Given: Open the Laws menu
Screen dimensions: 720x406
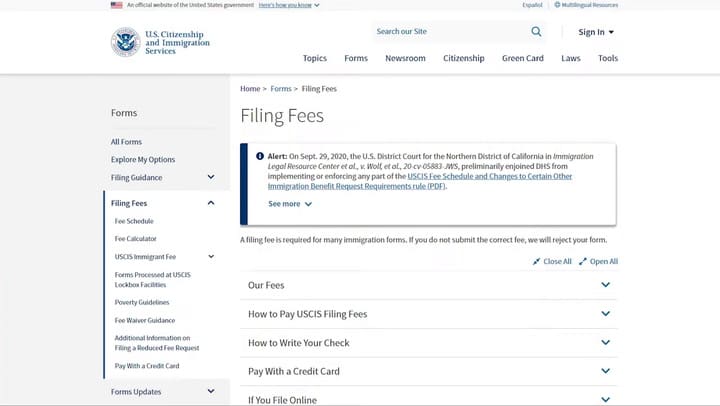Looking at the screenshot, I should (x=571, y=58).
